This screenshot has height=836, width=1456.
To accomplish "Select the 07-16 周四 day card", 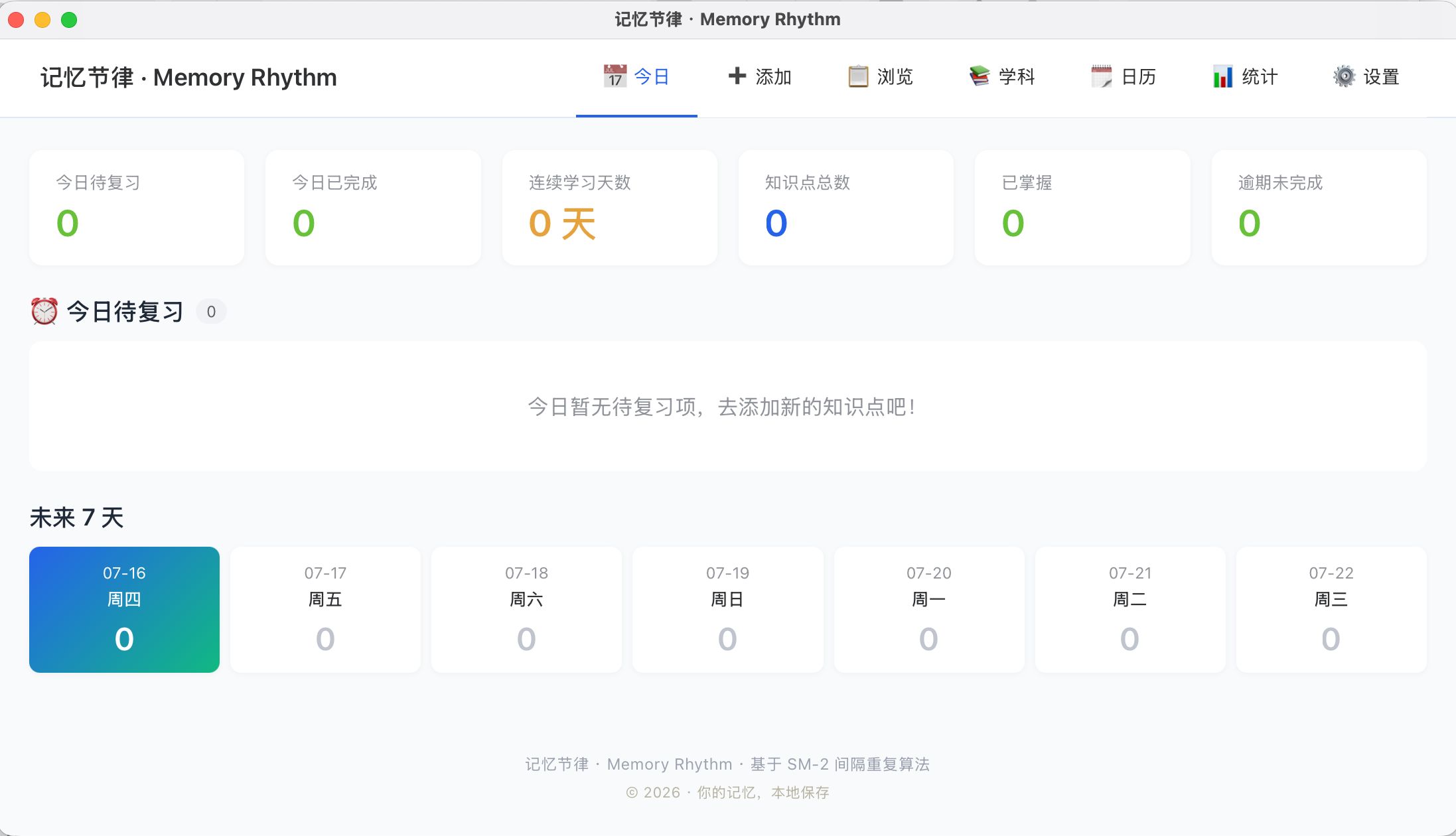I will click(124, 610).
